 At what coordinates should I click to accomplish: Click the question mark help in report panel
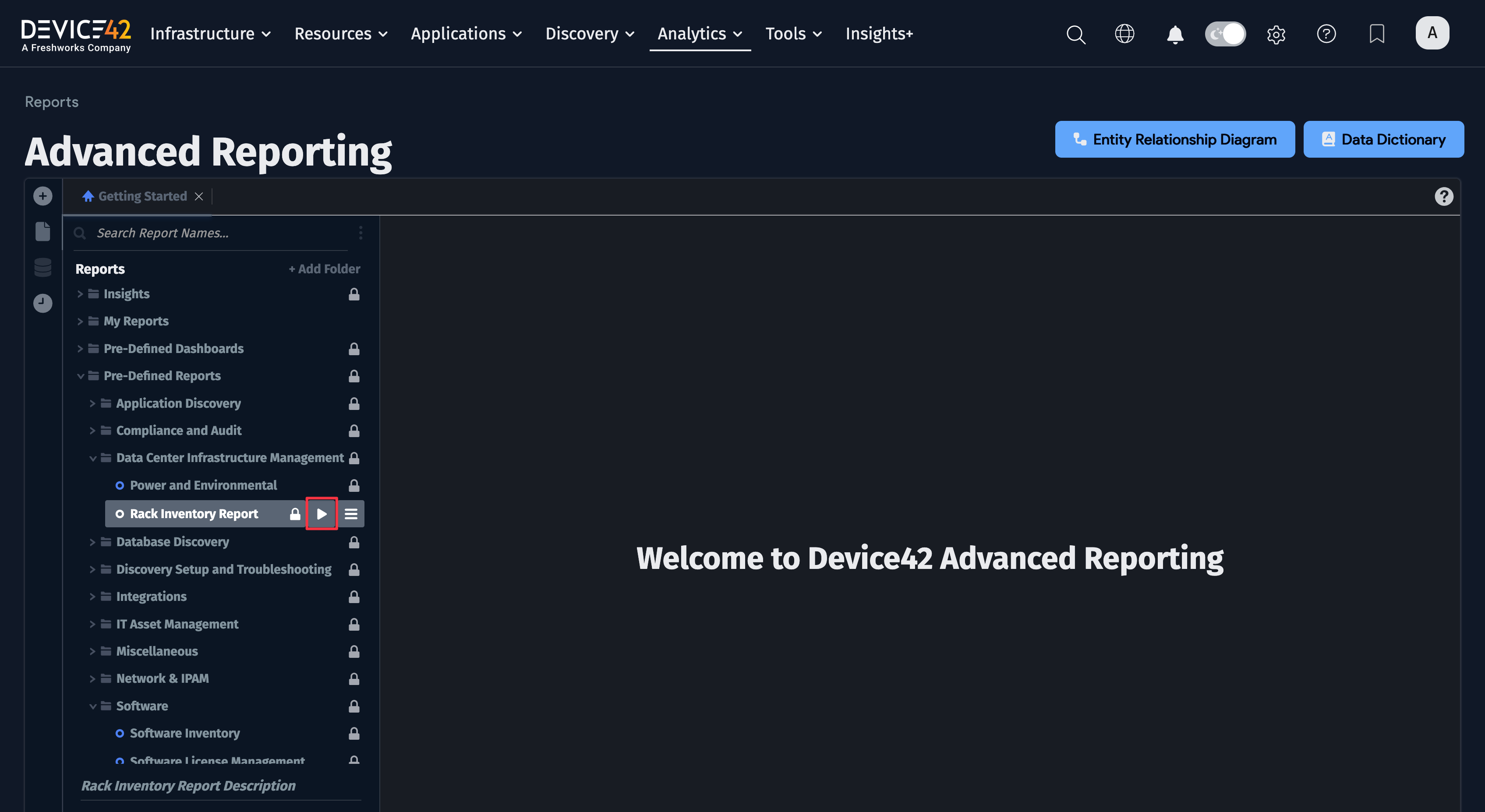point(1443,197)
